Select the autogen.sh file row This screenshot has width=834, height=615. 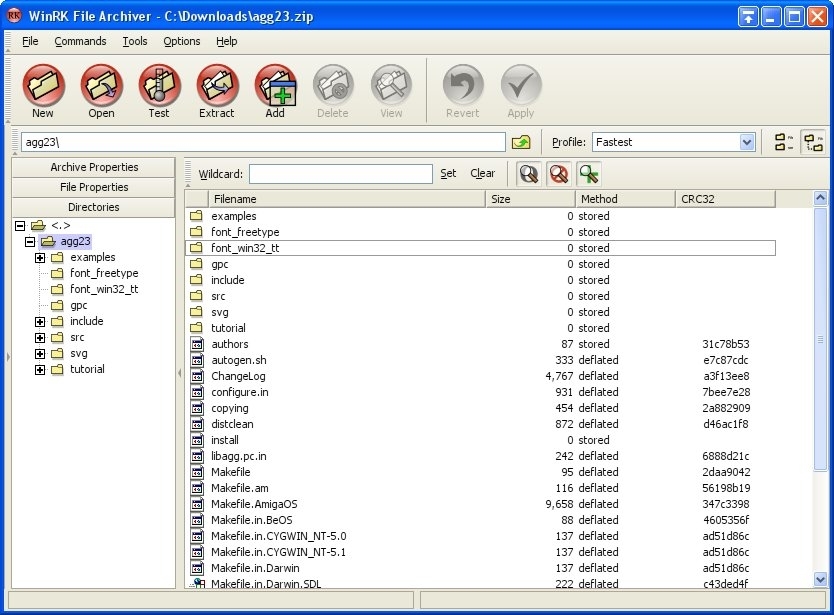tap(480, 360)
